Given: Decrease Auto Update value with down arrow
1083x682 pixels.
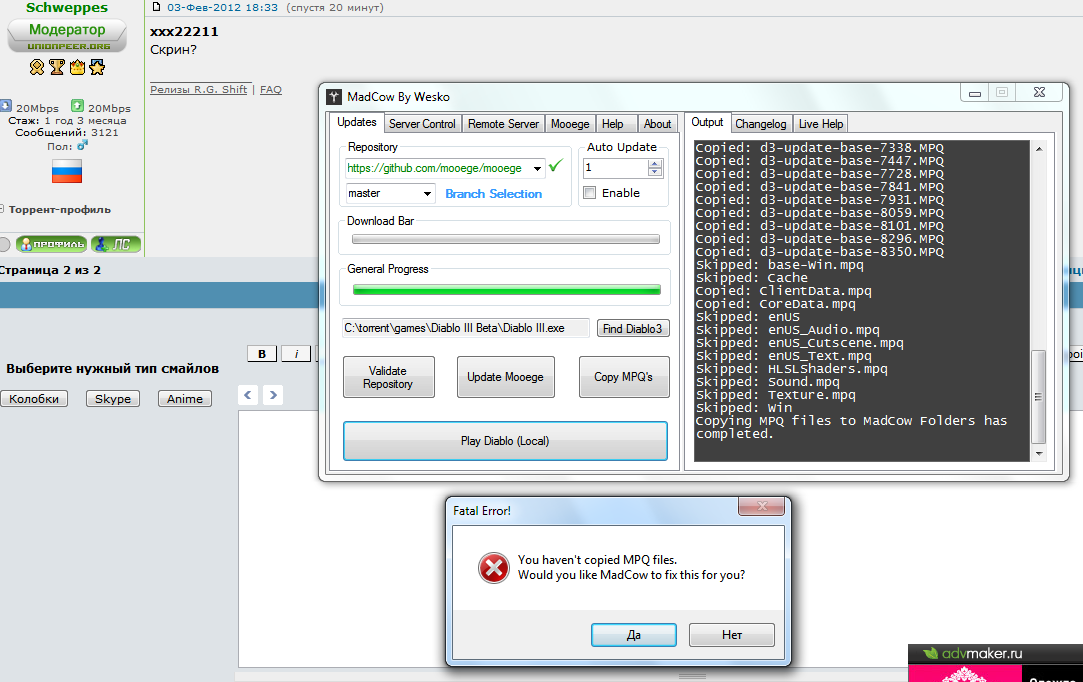Looking at the screenshot, I should (655, 172).
